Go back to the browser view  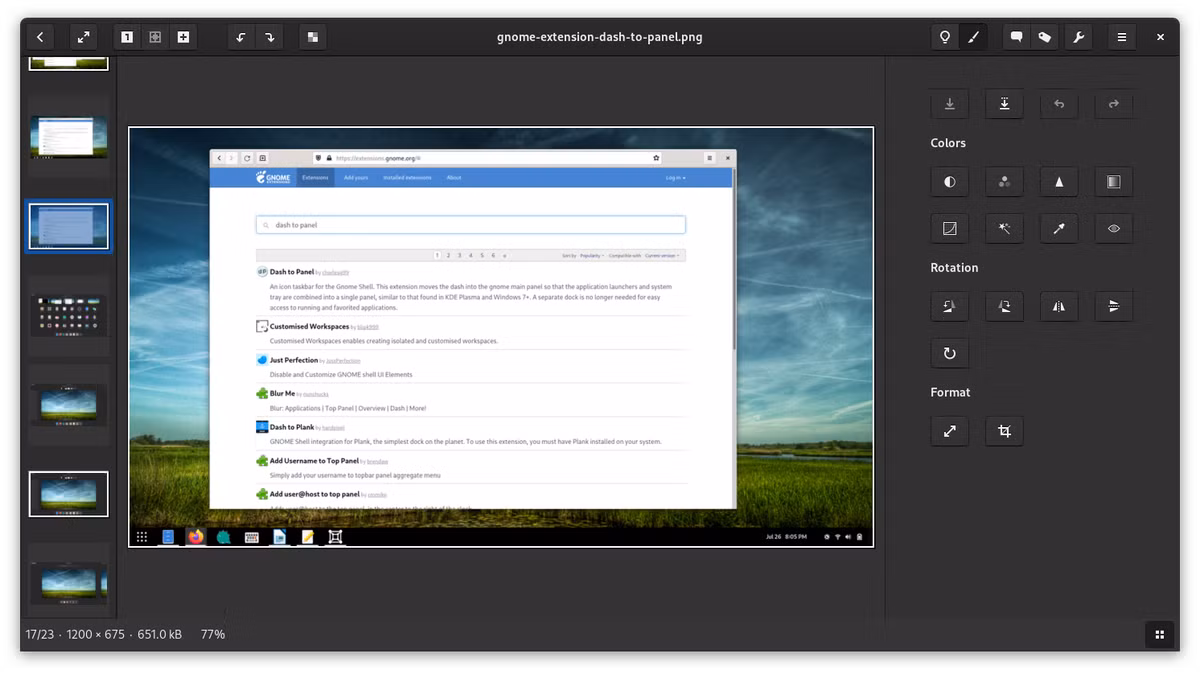point(40,37)
